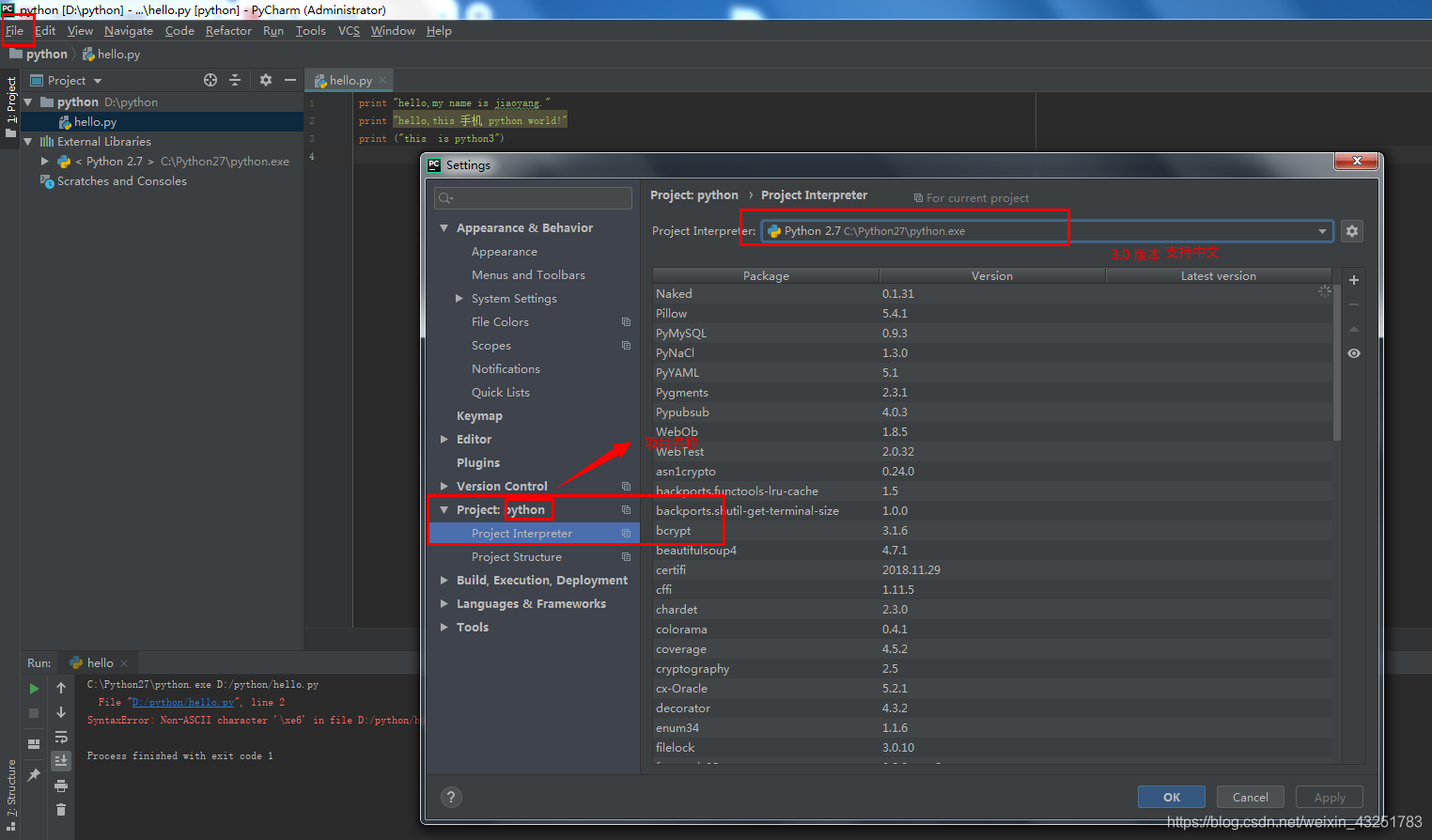Close the hello.py editor tab
This screenshot has width=1432, height=840.
click(382, 81)
